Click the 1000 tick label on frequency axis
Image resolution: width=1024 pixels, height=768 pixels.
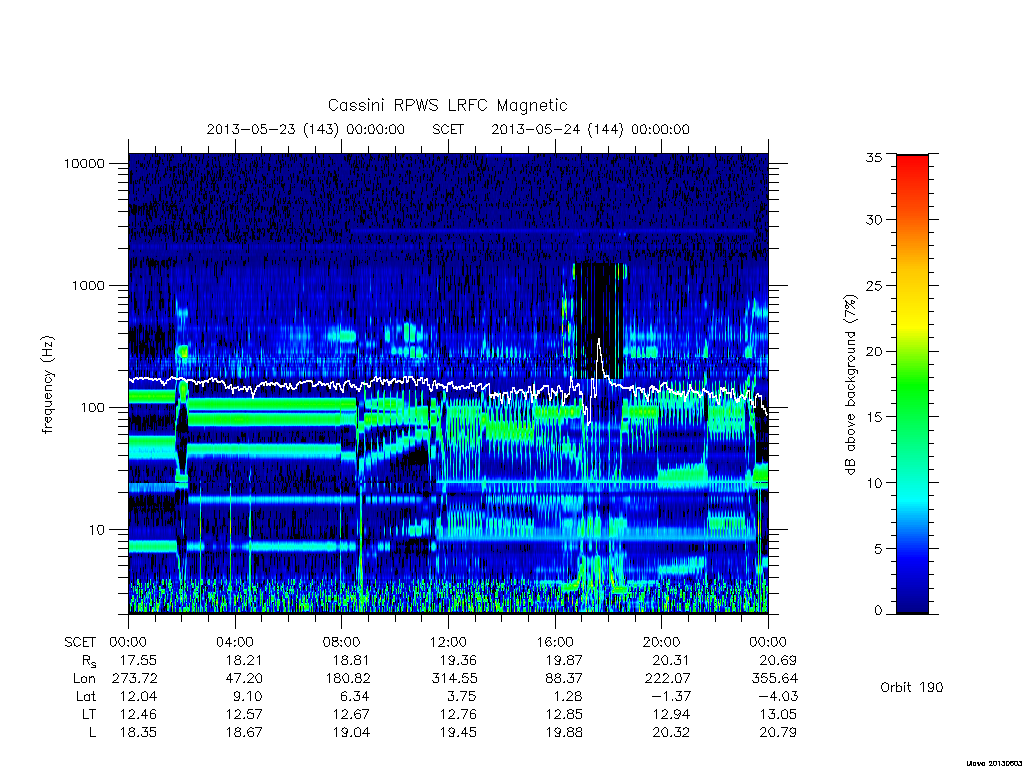click(88, 286)
